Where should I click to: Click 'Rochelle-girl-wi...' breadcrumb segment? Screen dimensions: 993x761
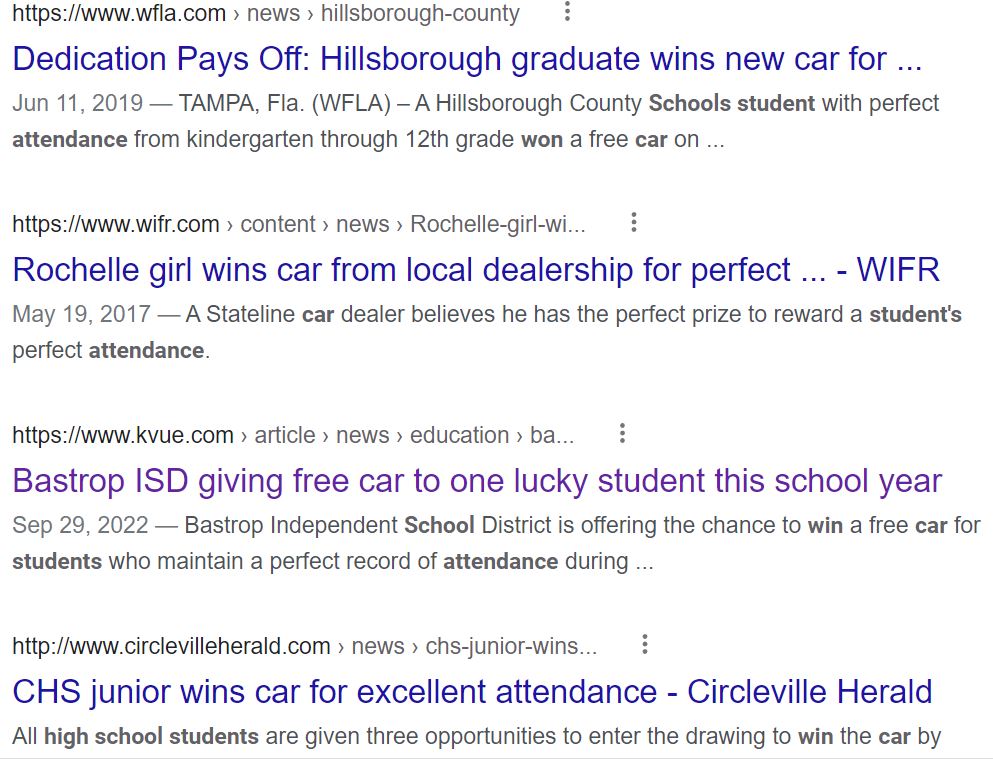tap(498, 224)
